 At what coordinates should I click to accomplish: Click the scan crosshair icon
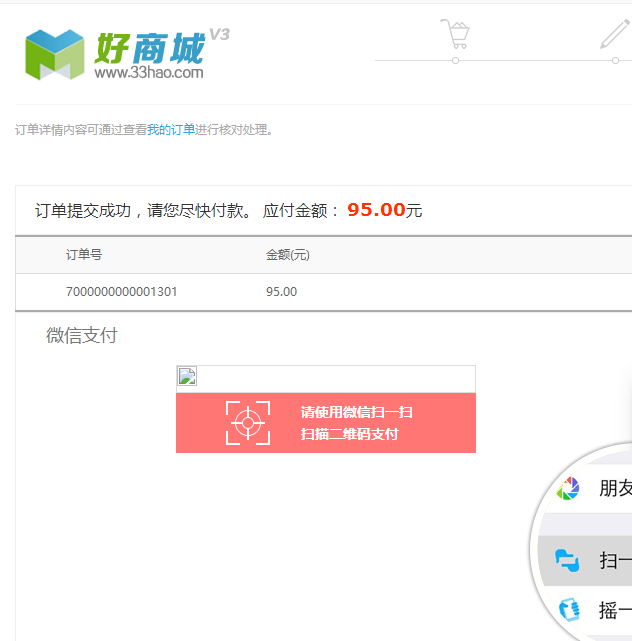tap(248, 423)
